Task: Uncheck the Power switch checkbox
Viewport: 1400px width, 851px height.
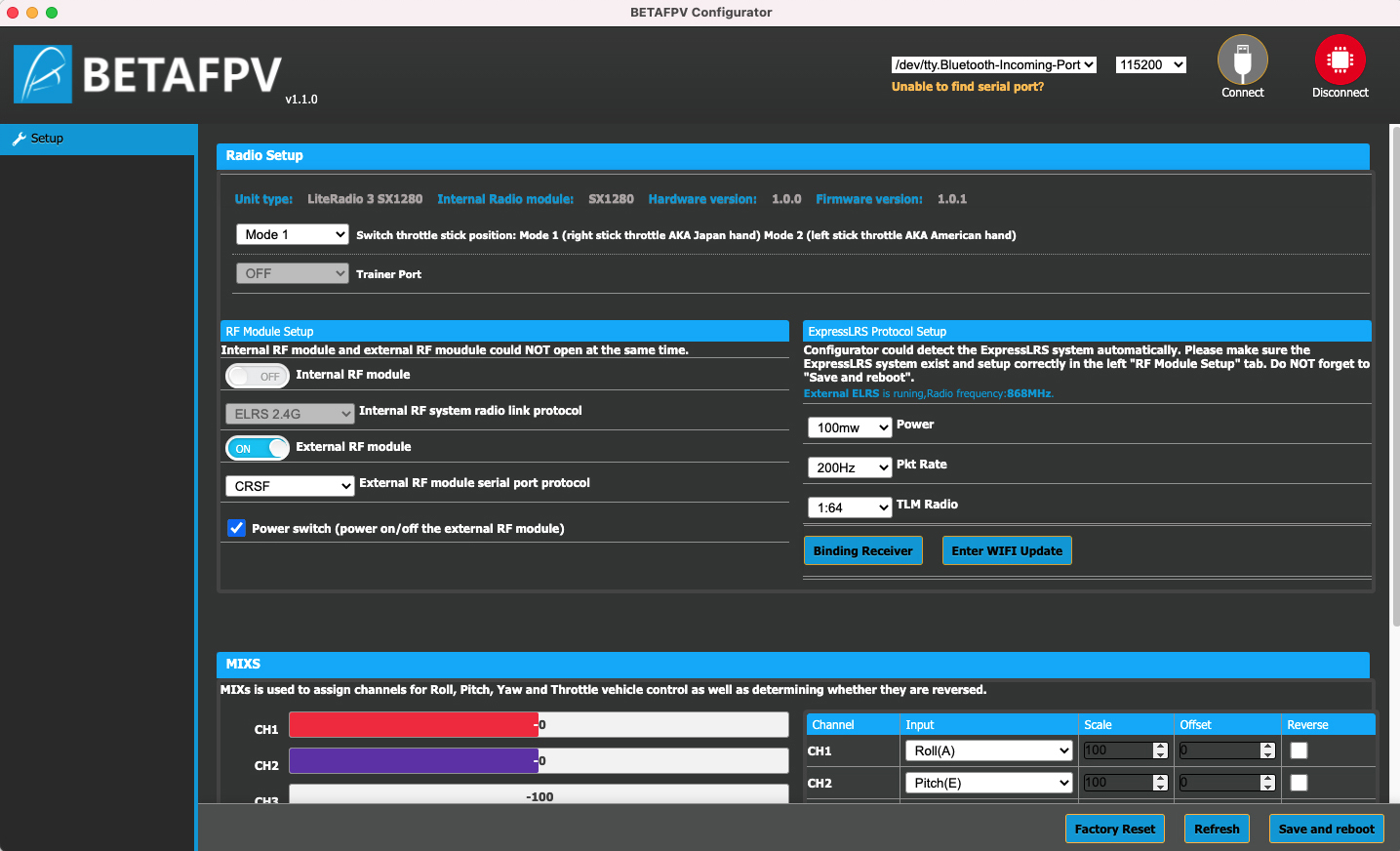Action: pyautogui.click(x=236, y=528)
